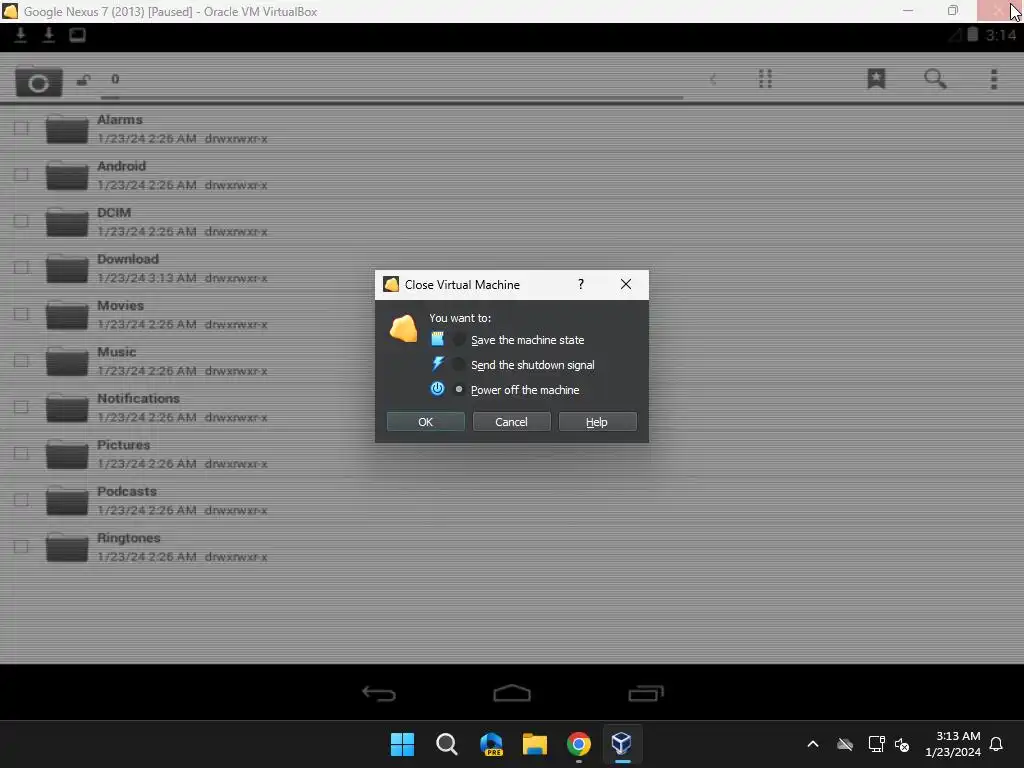Click the save state disk icon
This screenshot has width=1024, height=768.
[x=438, y=339]
